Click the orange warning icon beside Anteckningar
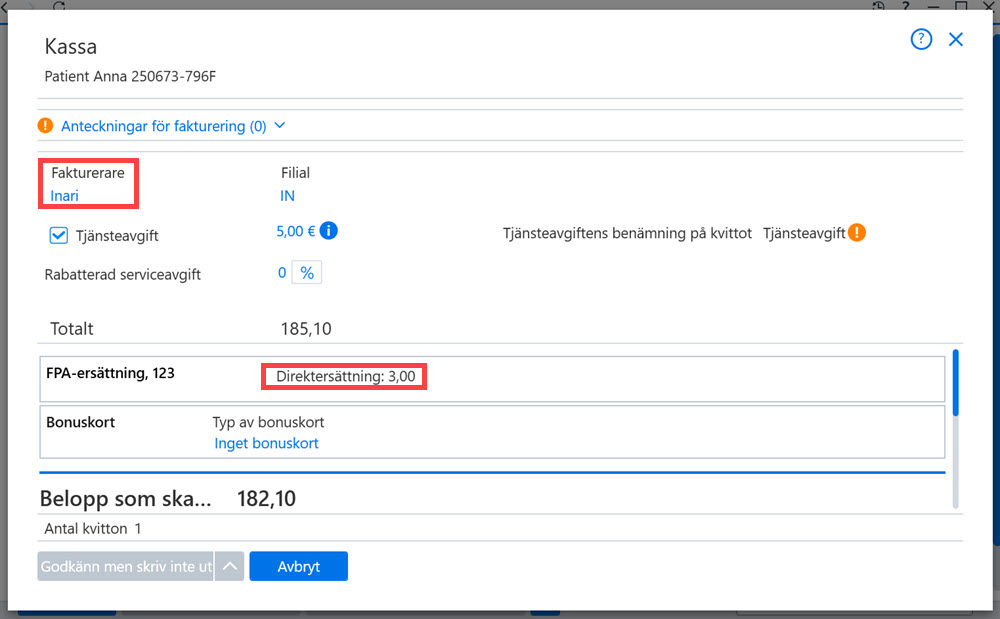The width and height of the screenshot is (1000, 619). (x=45, y=126)
